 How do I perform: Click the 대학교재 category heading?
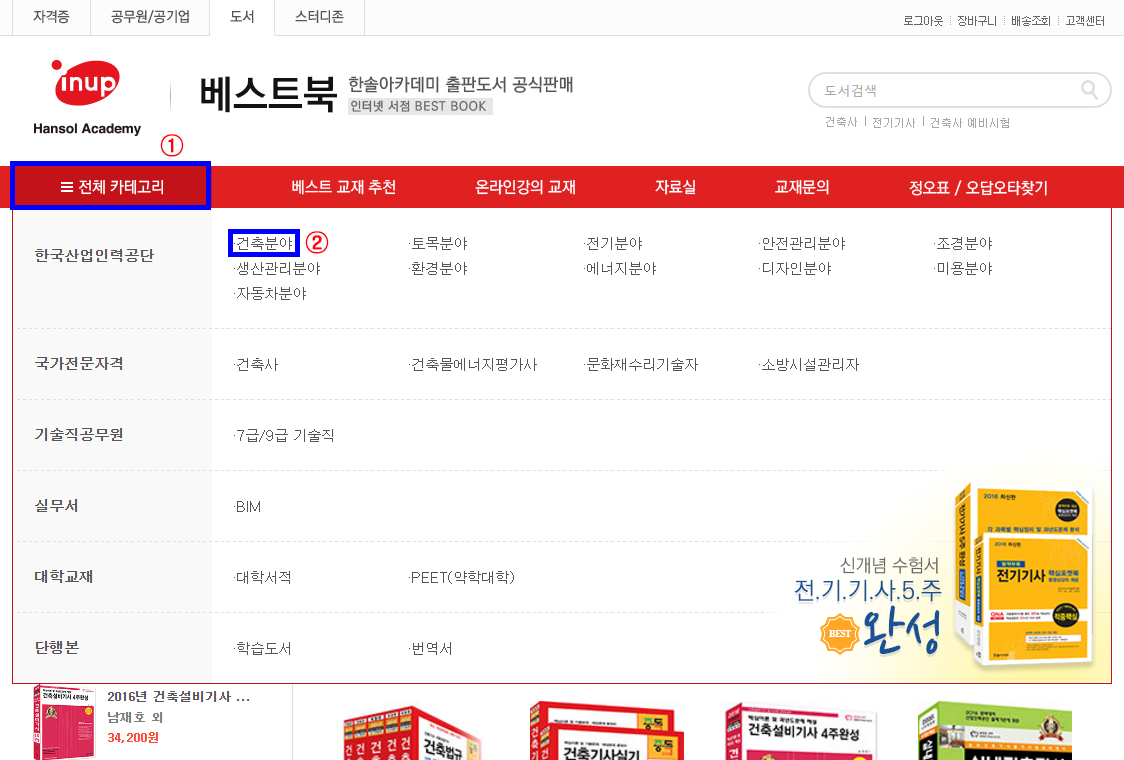(x=64, y=576)
